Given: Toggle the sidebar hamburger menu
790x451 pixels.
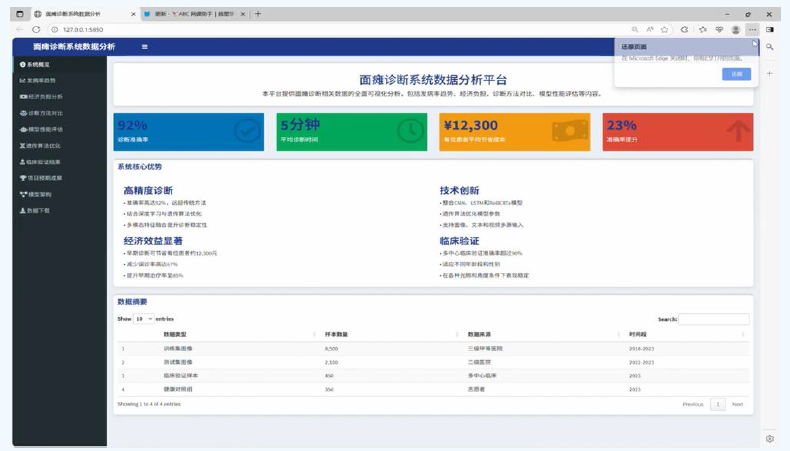Looking at the screenshot, I should click(145, 47).
